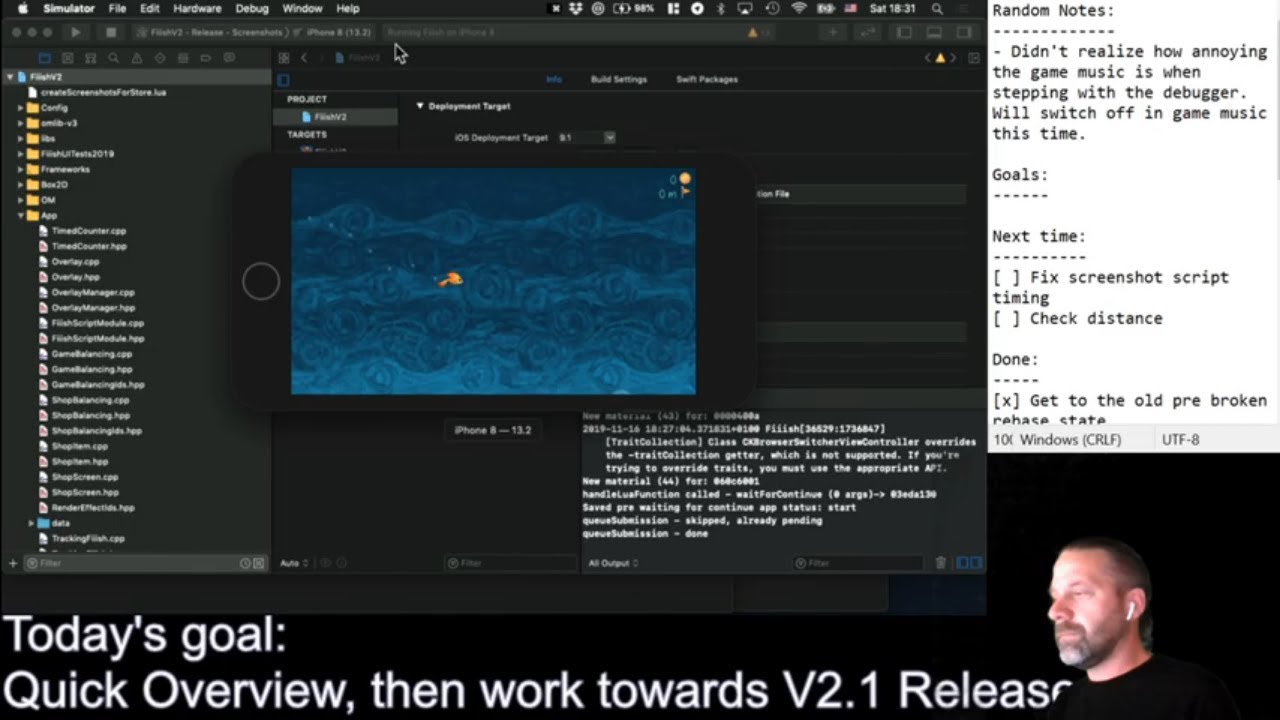Click the toolbar warning triangle indicator

pos(752,32)
